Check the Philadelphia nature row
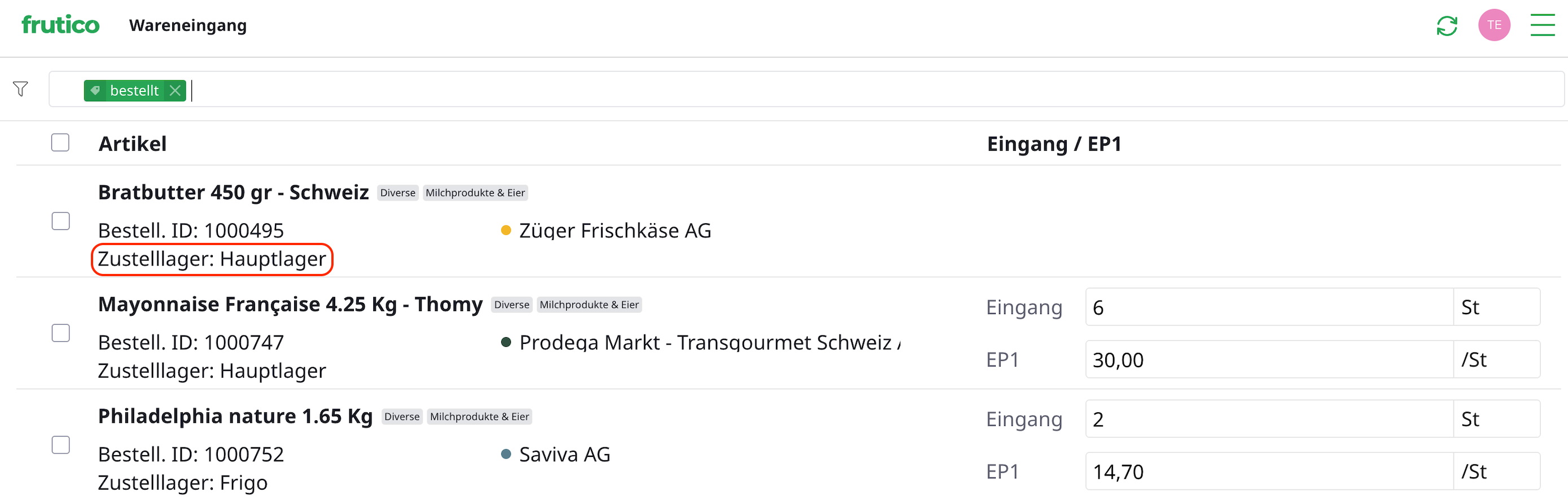 61,445
